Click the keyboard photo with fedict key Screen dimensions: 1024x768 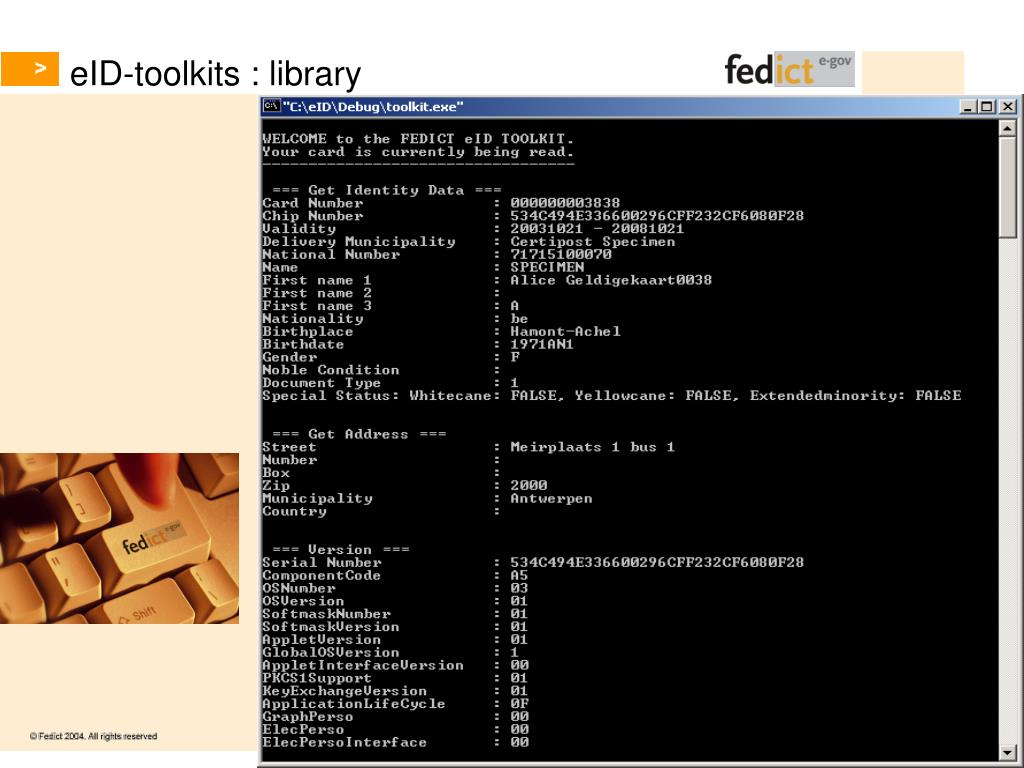(120, 538)
